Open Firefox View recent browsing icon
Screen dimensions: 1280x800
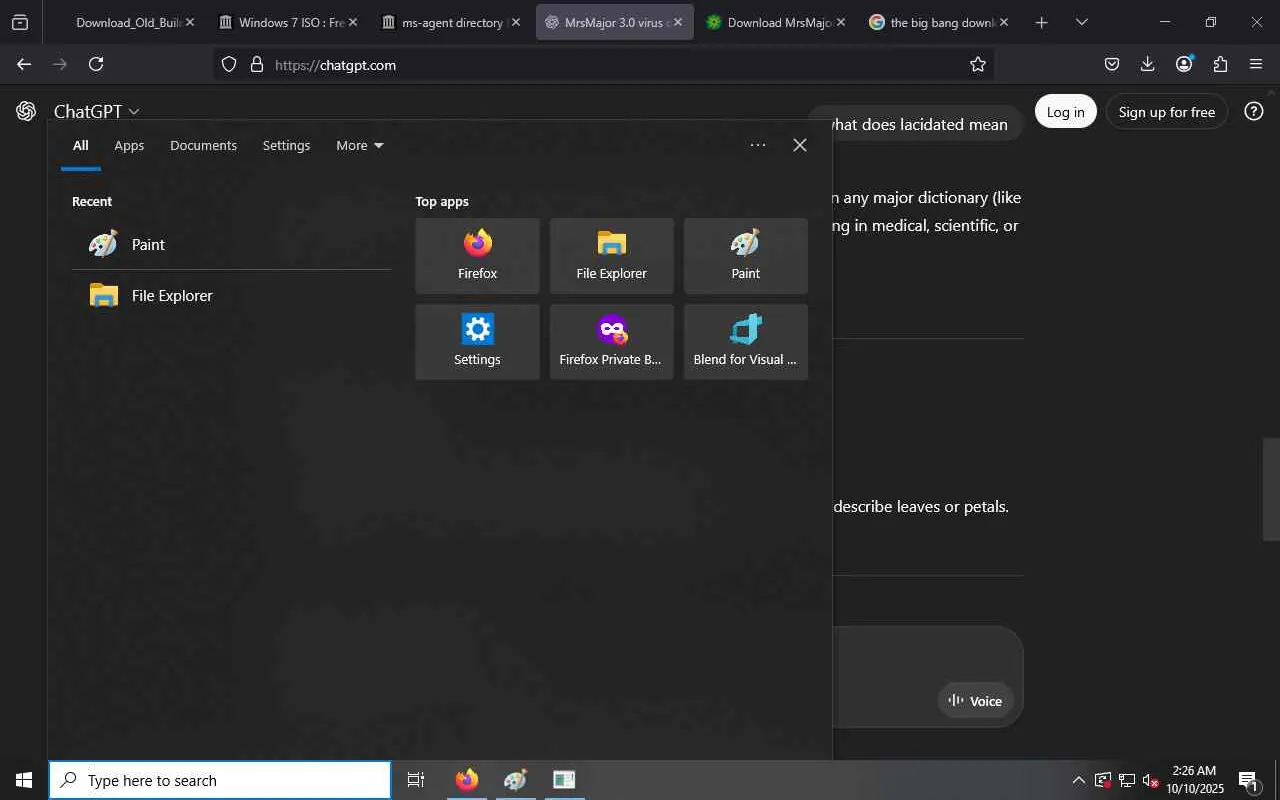coord(20,22)
